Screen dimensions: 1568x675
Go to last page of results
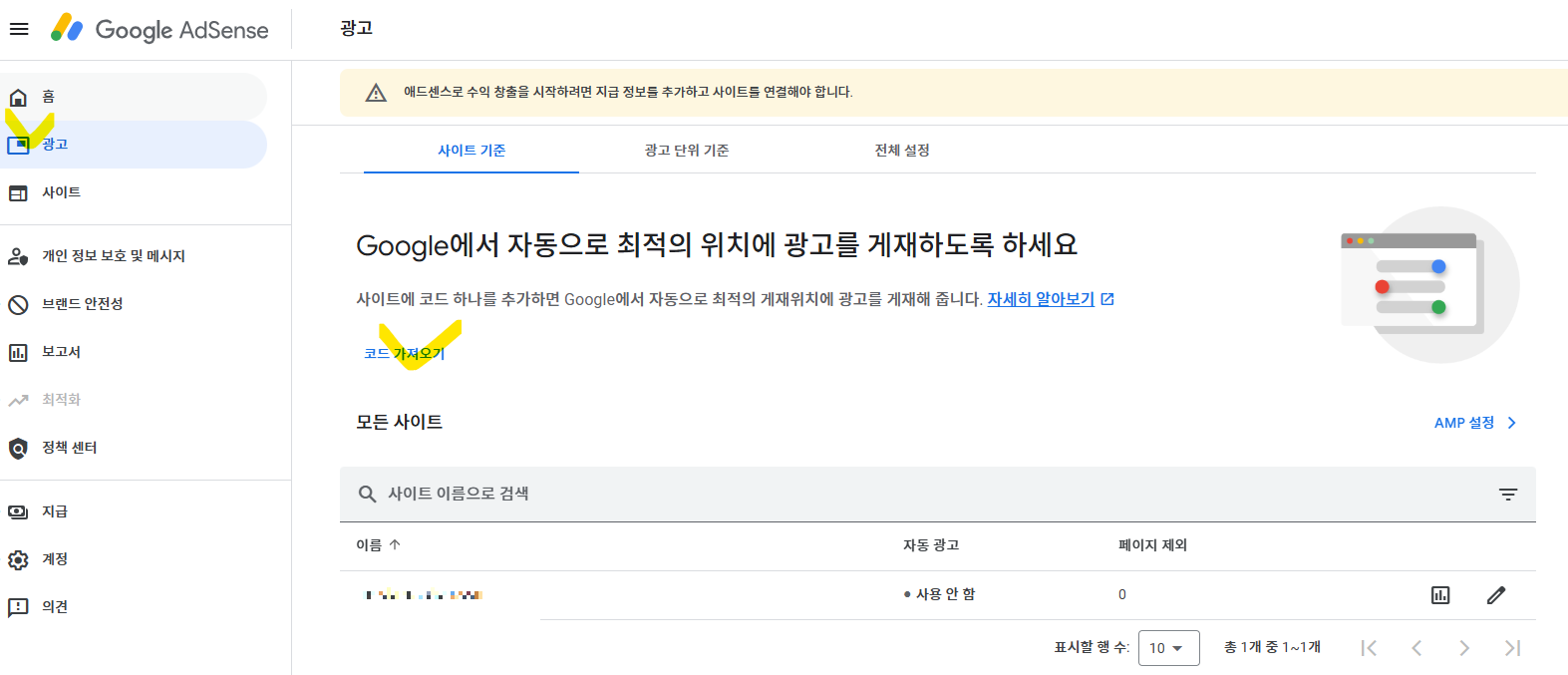[1512, 648]
